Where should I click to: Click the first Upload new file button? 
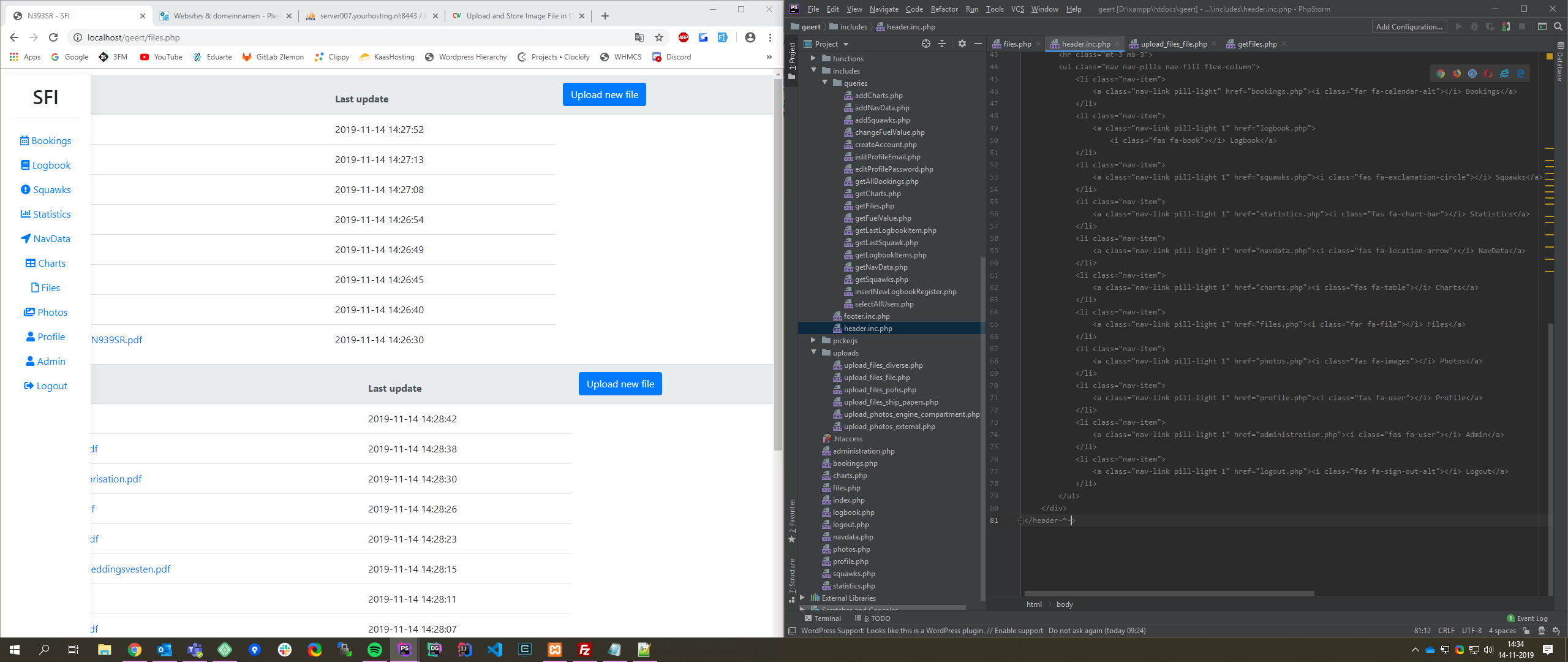pyautogui.click(x=604, y=94)
